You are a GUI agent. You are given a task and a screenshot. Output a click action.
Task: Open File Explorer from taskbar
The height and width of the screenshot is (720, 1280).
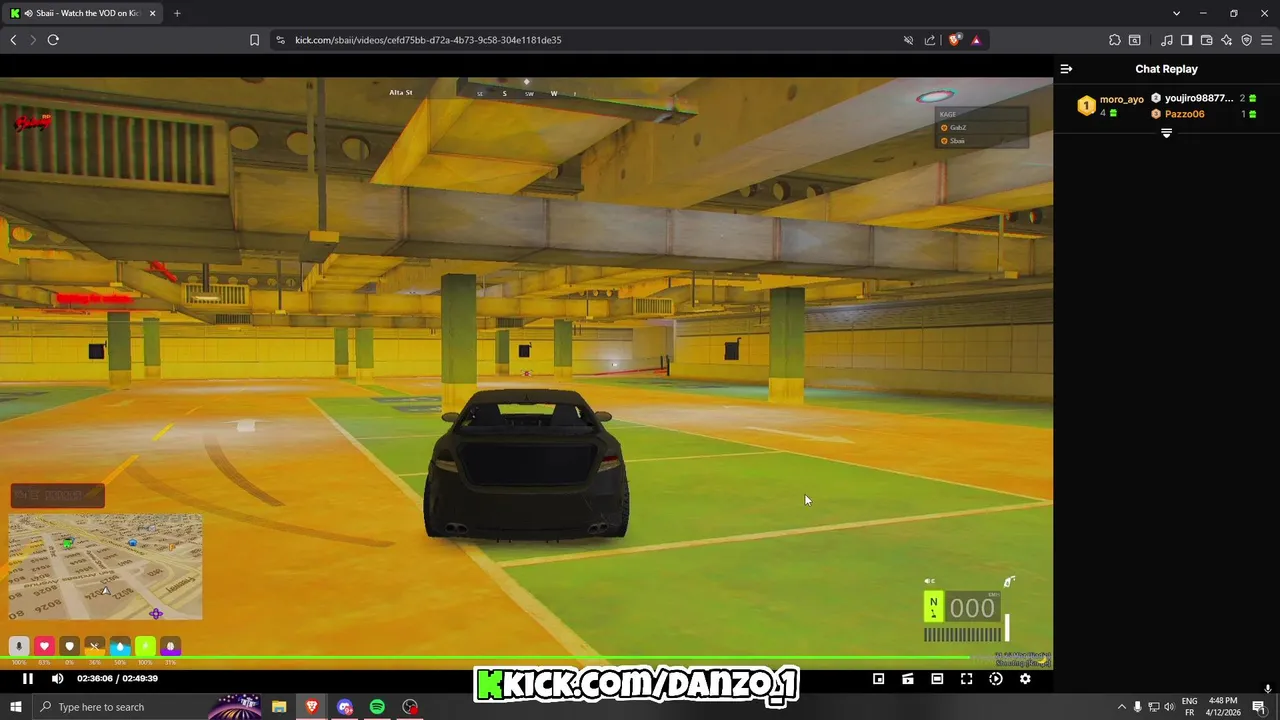coord(279,707)
